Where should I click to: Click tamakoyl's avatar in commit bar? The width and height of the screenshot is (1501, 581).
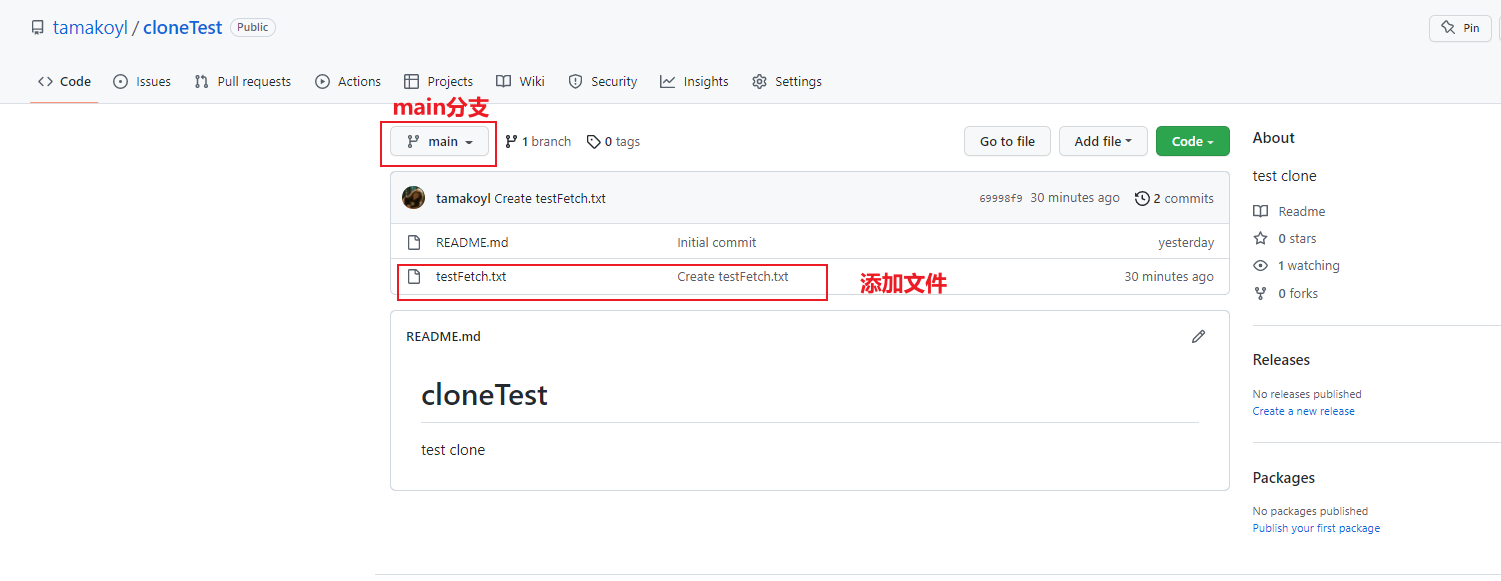[x=413, y=198]
